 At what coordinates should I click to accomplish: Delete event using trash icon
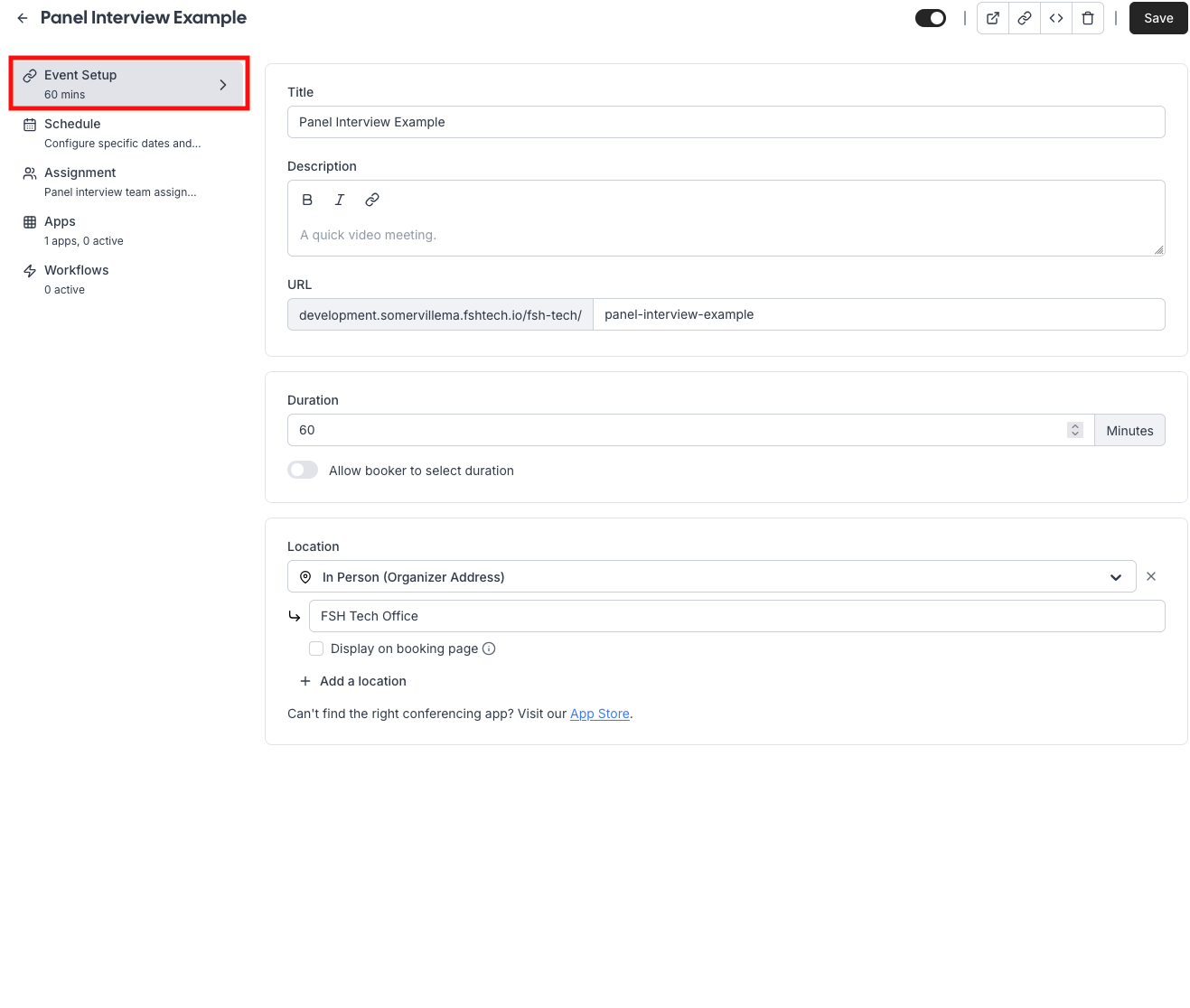point(1088,18)
